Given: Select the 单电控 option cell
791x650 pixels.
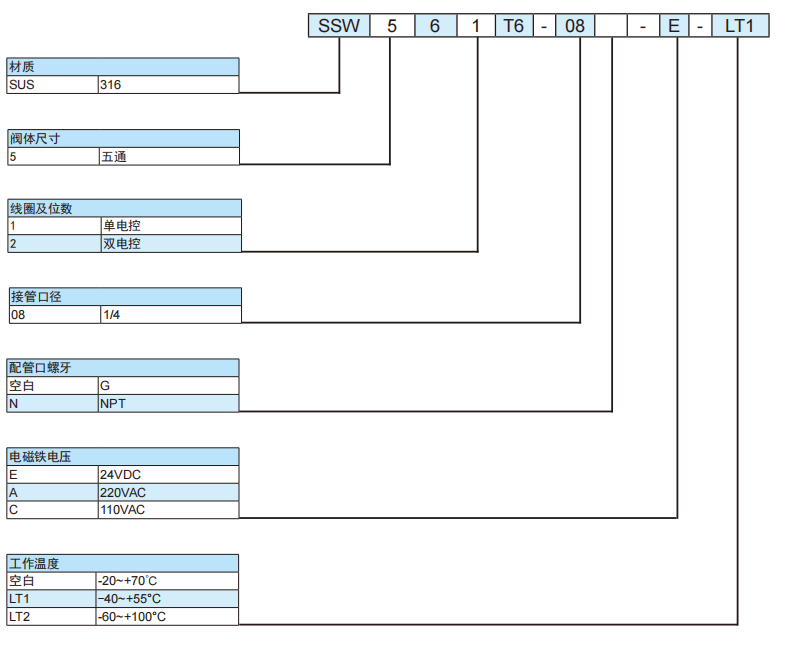Looking at the screenshot, I should 170,226.
